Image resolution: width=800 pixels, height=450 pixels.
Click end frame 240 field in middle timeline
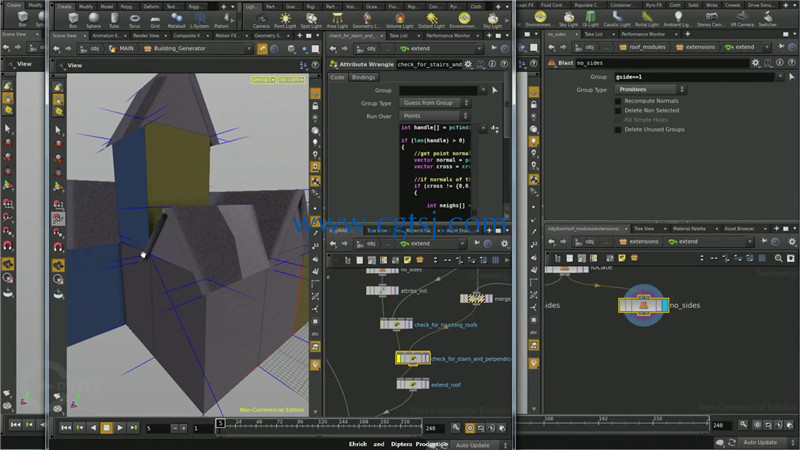click(x=434, y=428)
